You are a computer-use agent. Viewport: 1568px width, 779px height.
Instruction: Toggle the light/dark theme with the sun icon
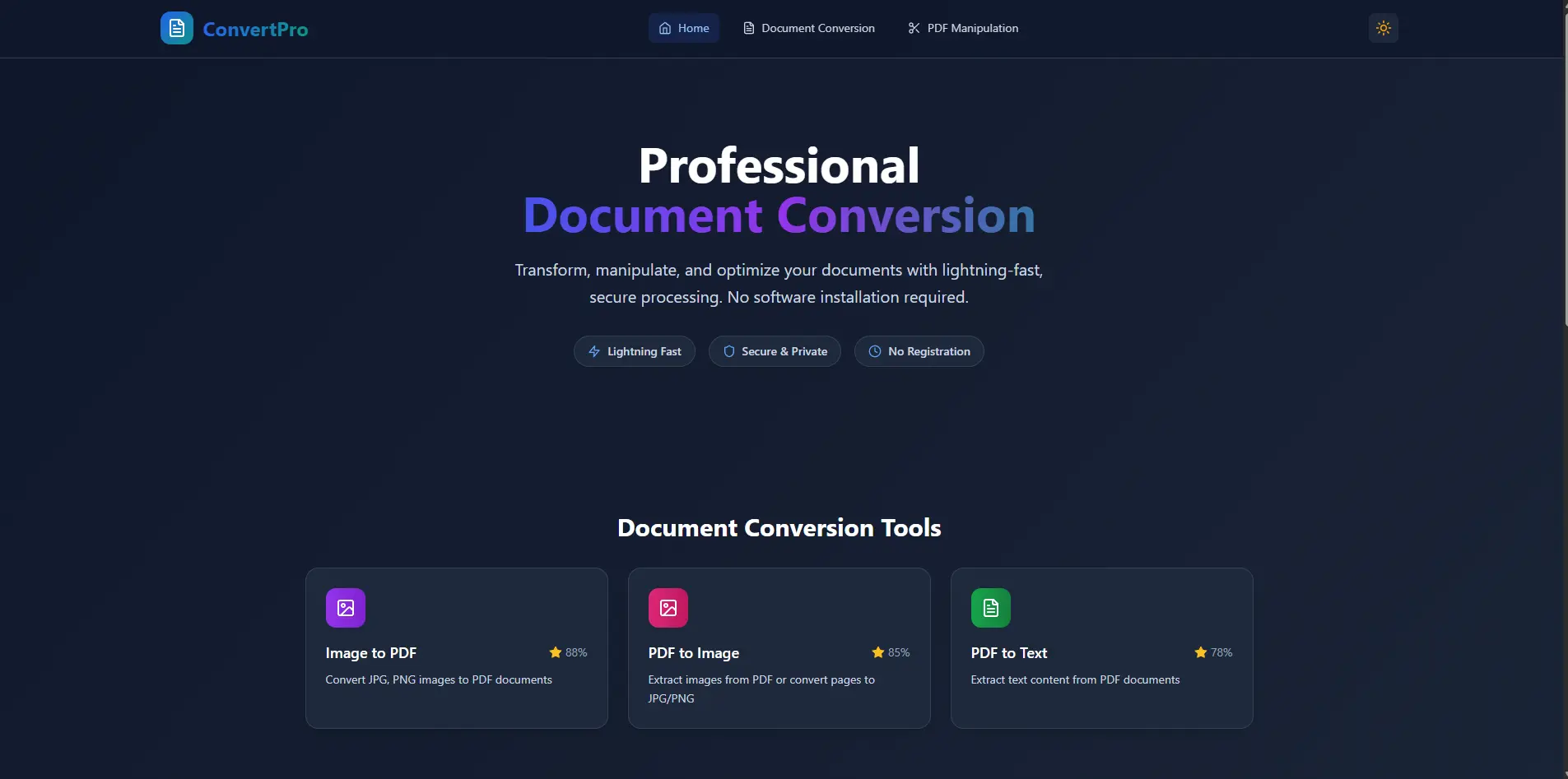(1384, 27)
